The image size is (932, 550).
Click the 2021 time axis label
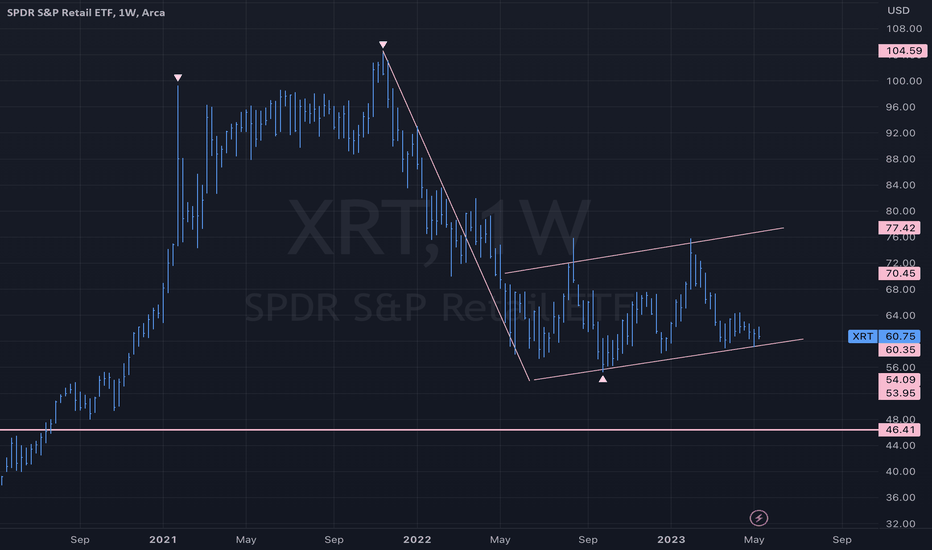tap(163, 540)
